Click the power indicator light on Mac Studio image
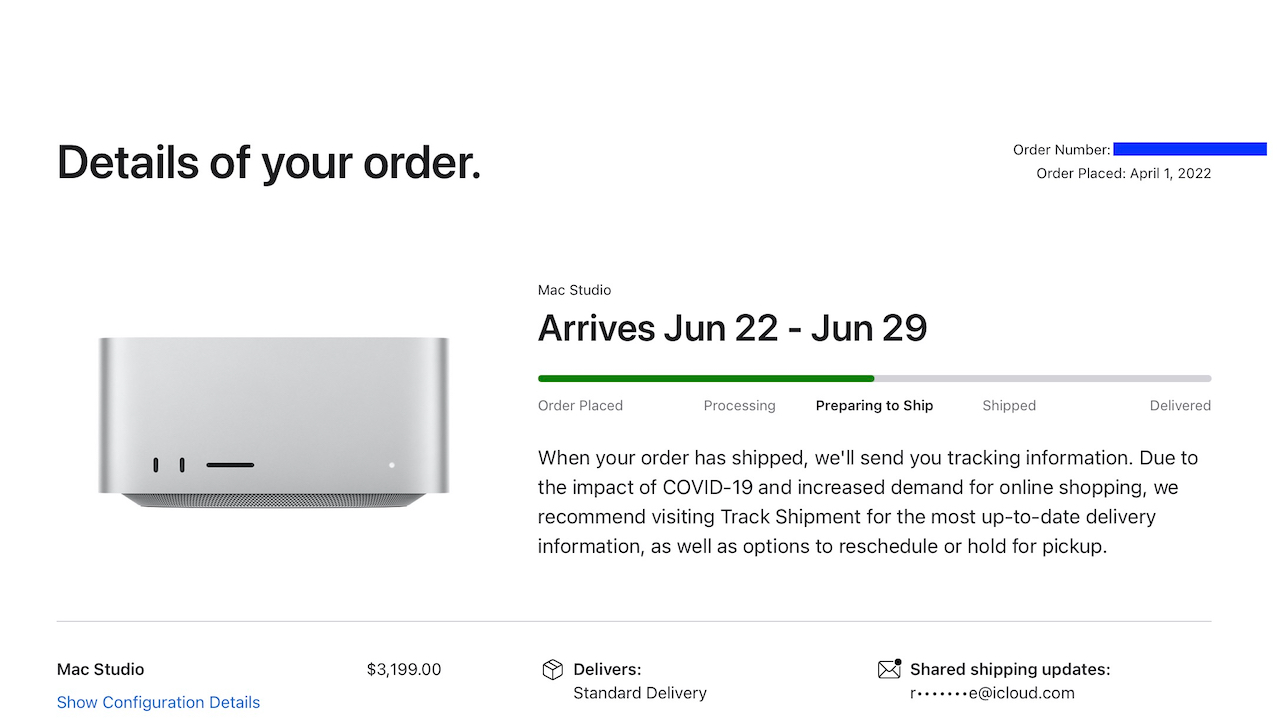This screenshot has width=1280, height=718. pos(392,465)
